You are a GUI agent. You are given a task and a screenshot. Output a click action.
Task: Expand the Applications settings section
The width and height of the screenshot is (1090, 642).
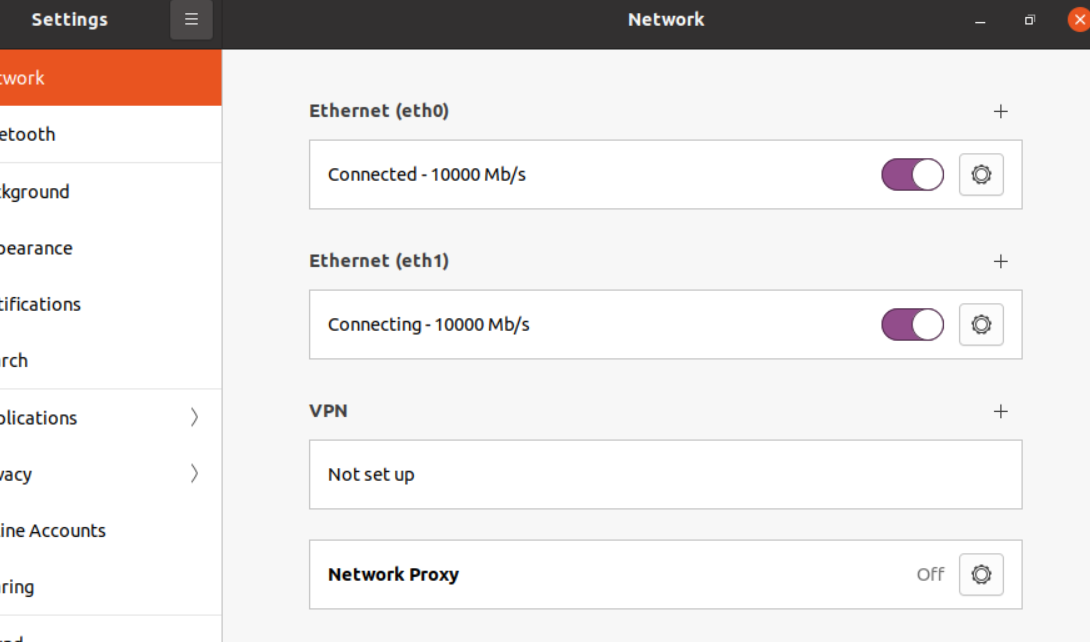[100, 418]
